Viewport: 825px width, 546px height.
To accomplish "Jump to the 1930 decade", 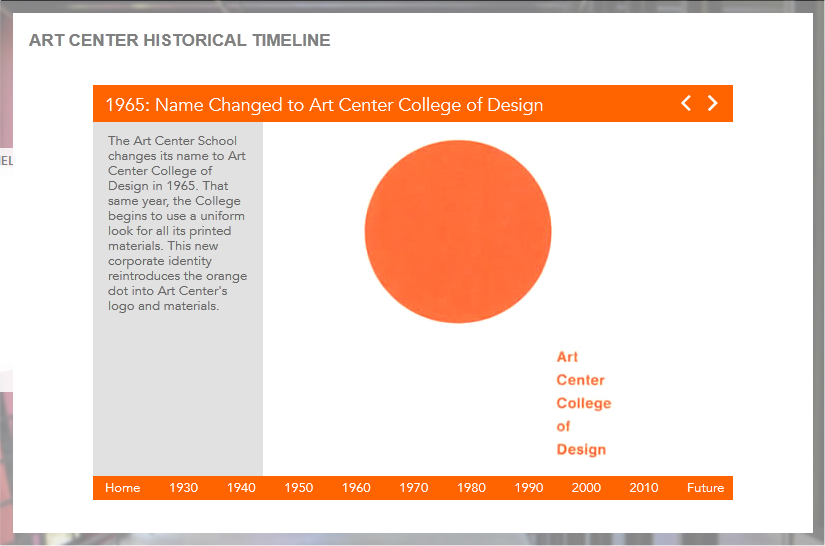I will click(183, 488).
